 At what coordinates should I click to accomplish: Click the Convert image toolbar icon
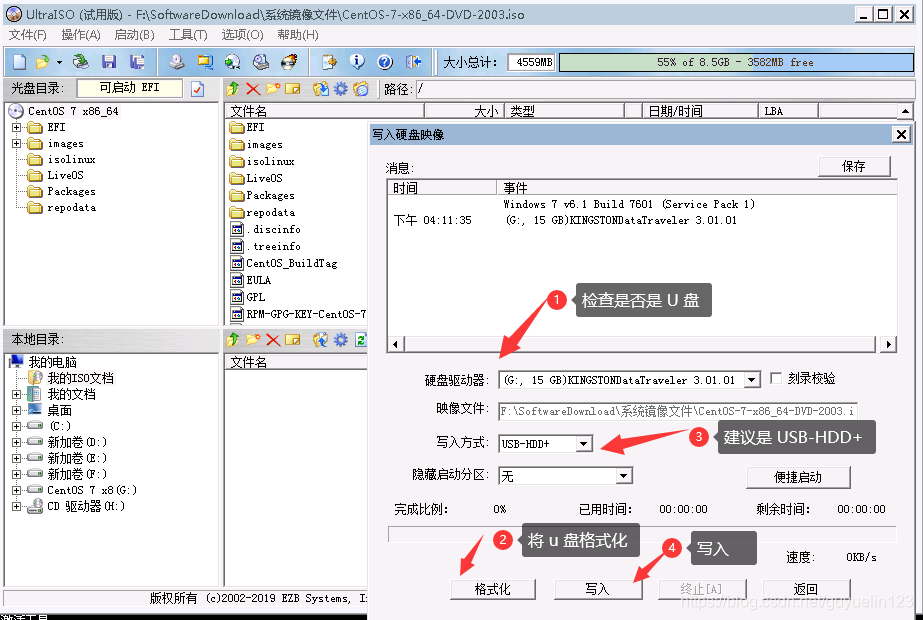pos(233,62)
